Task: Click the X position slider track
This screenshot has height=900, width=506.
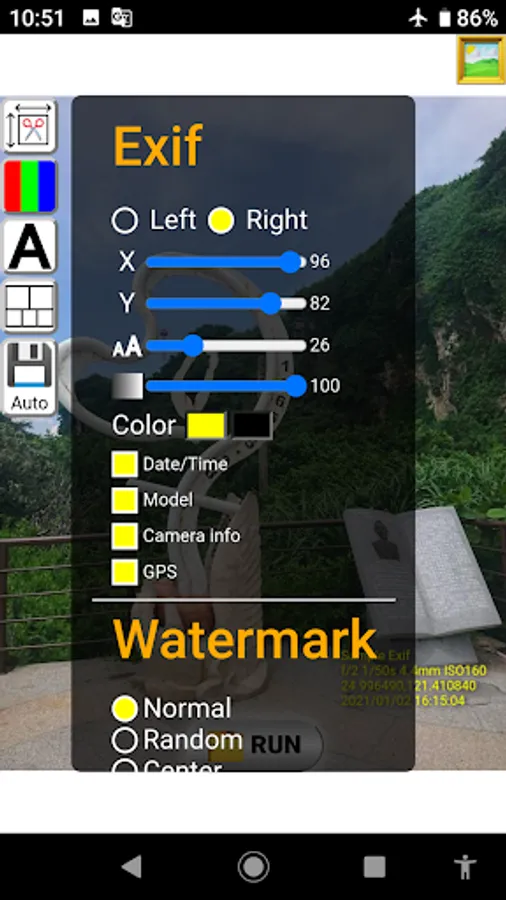Action: tap(226, 262)
